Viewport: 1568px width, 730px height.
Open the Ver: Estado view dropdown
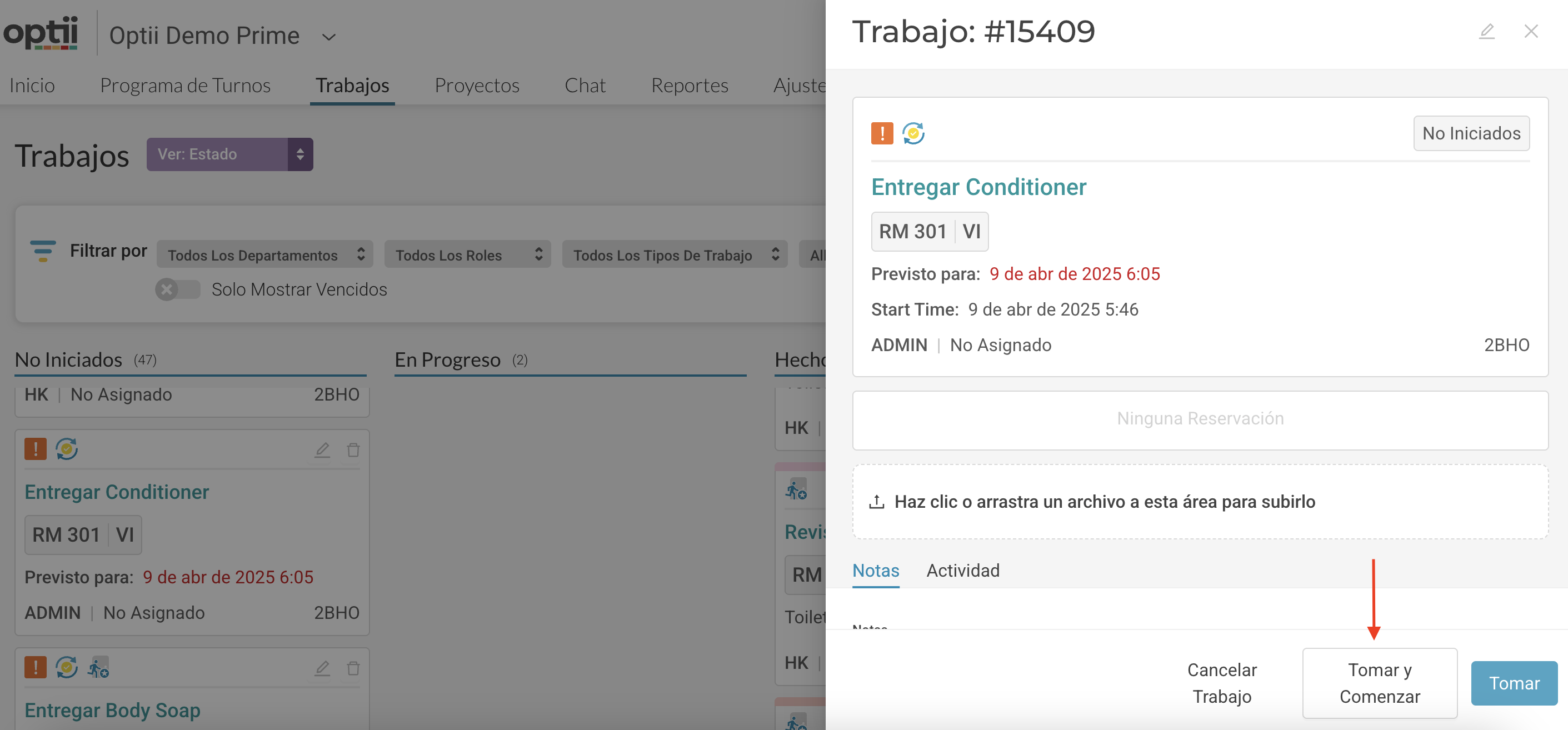coord(229,154)
